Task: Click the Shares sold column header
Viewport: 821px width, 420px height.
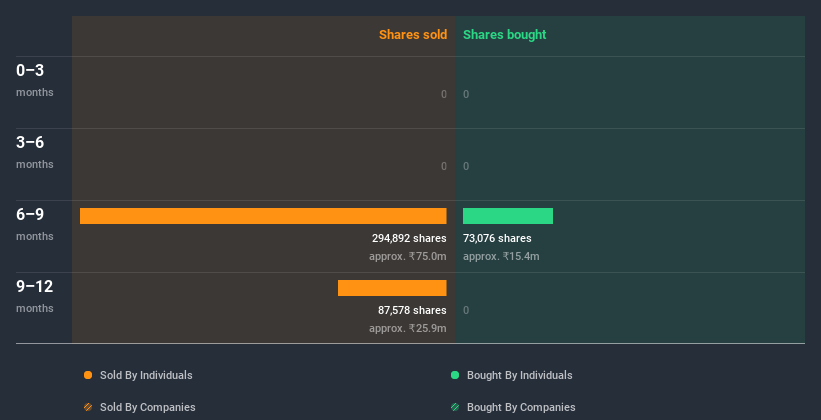Action: pyautogui.click(x=413, y=35)
